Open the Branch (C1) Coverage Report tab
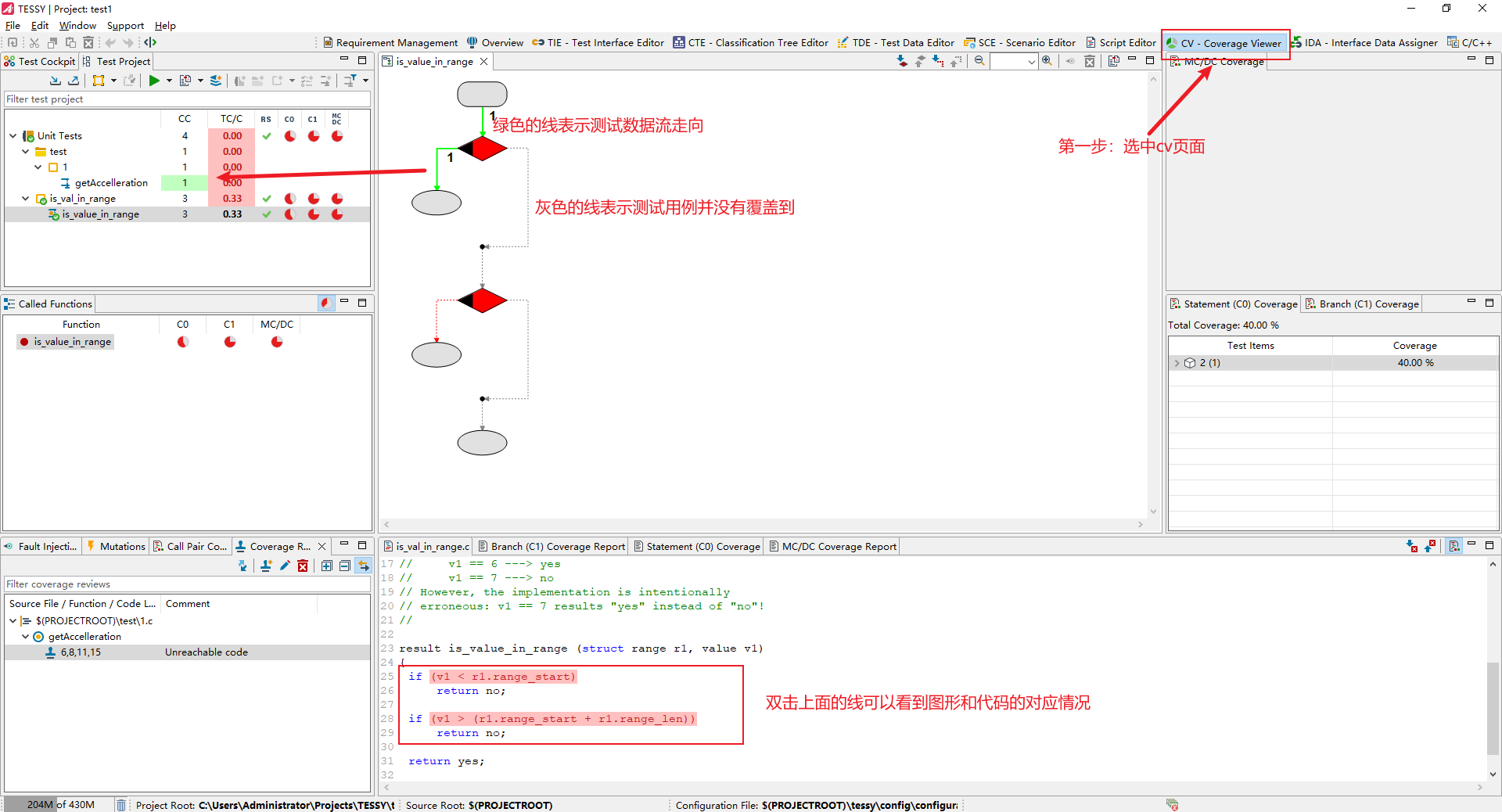 [552, 547]
